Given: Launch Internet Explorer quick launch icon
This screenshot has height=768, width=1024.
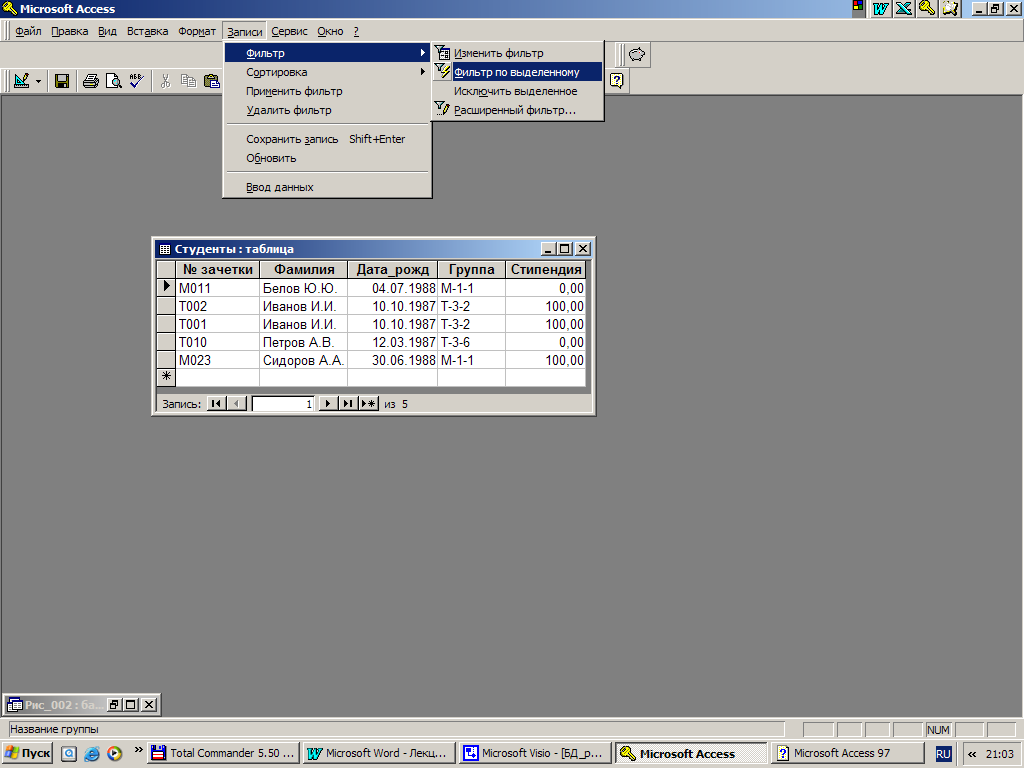Looking at the screenshot, I should (91, 753).
